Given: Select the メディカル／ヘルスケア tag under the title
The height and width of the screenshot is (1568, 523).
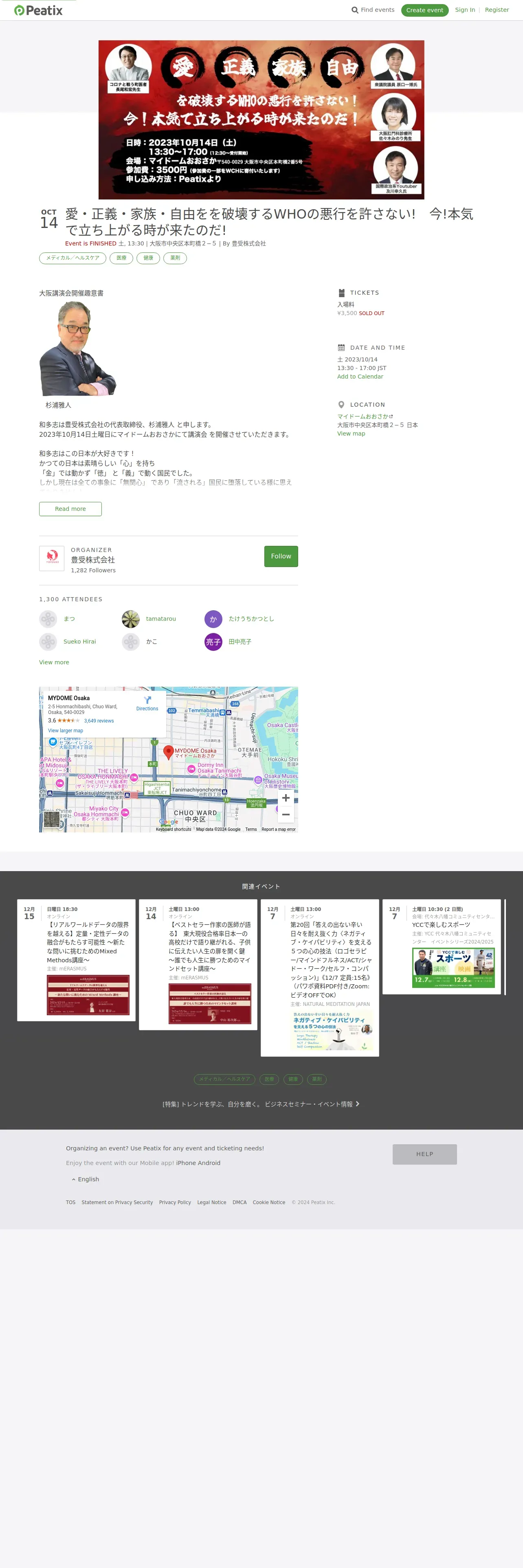Looking at the screenshot, I should coord(73,258).
